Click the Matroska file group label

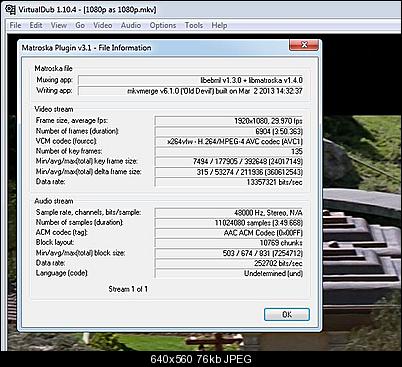tap(53, 68)
